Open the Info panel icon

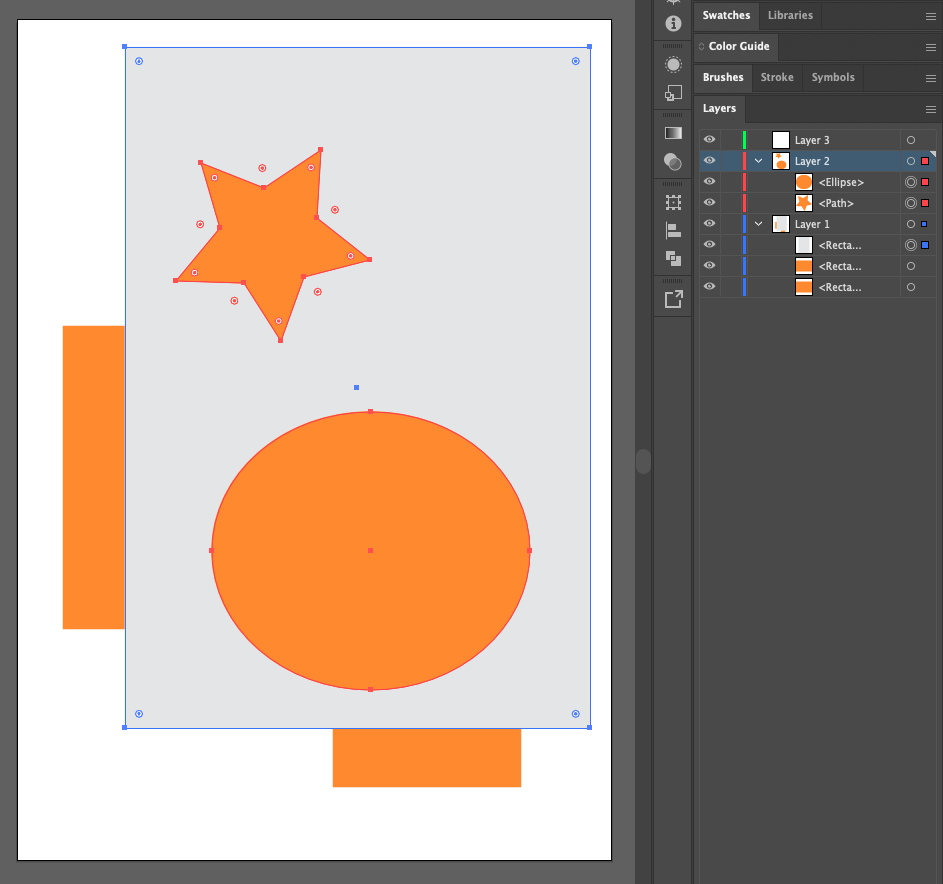(672, 25)
